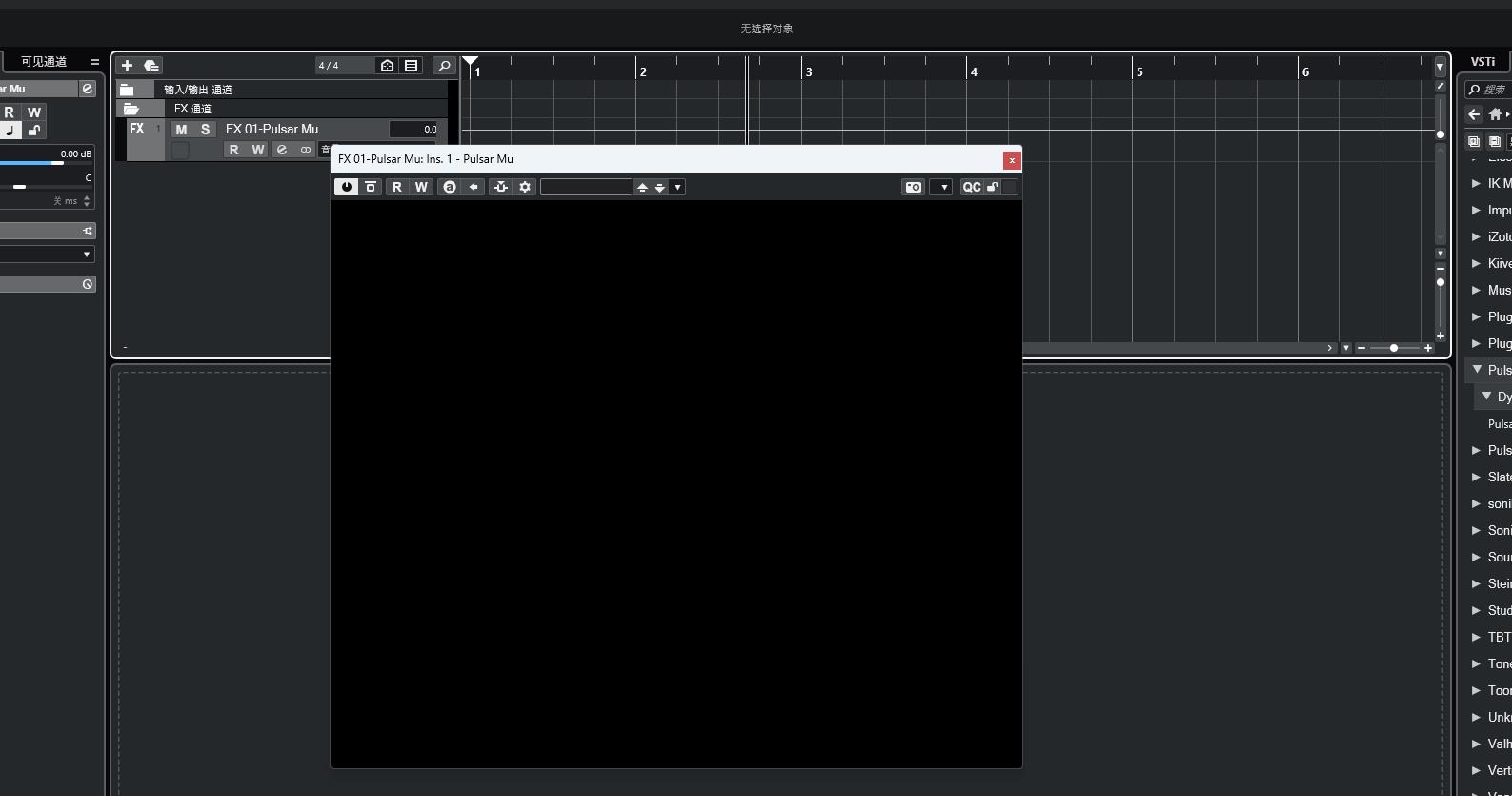Open ruler dropdown arrow at right end

(x=1440, y=67)
